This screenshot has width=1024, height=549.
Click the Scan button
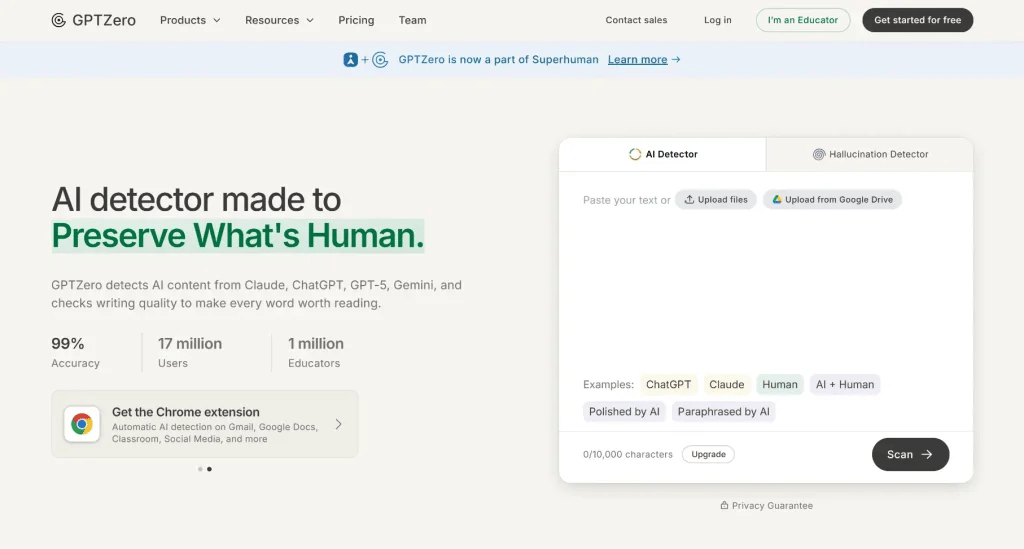click(x=910, y=454)
